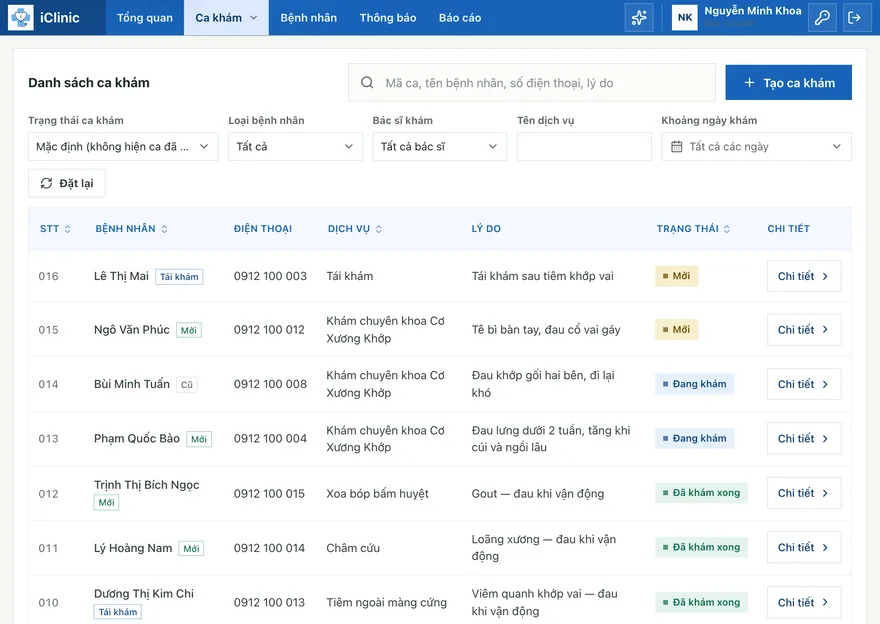Image resolution: width=880 pixels, height=624 pixels.
Task: Click the user name Nguyễn Minh Khoa
Action: pos(753,11)
